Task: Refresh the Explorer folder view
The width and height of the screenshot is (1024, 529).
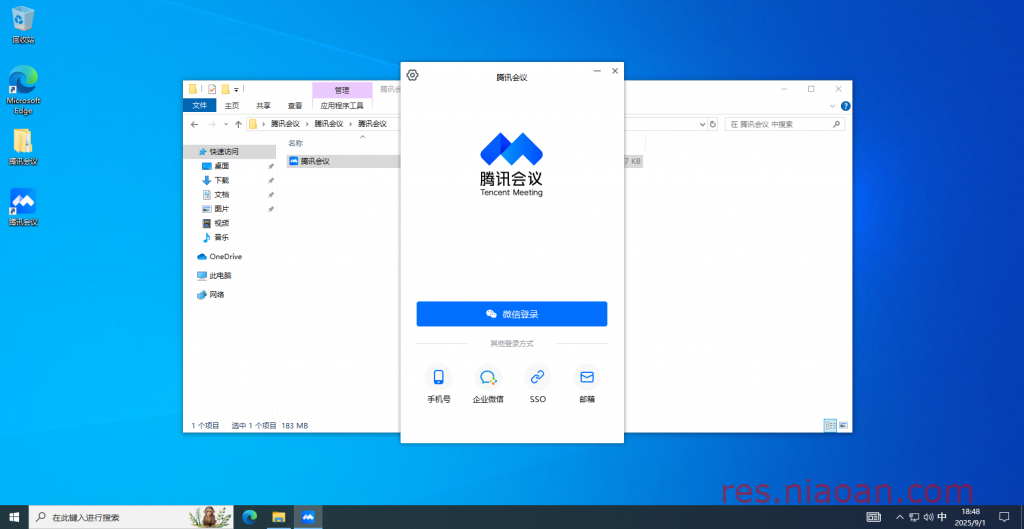Action: [713, 124]
